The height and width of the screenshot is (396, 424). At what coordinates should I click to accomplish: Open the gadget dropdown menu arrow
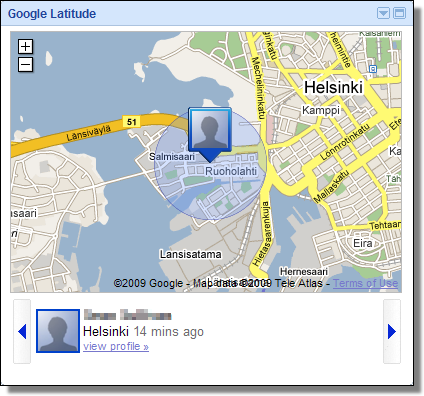coord(383,13)
